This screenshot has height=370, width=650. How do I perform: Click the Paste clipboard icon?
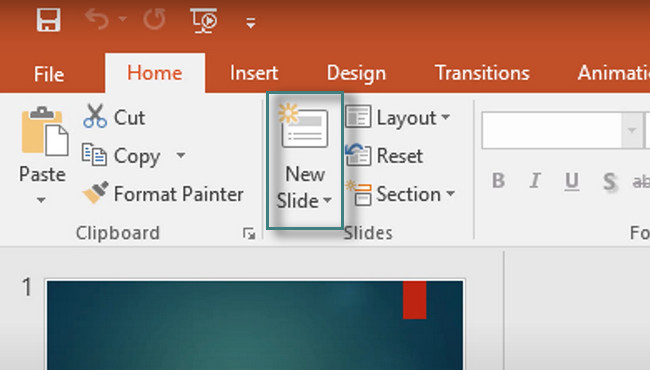click(44, 131)
